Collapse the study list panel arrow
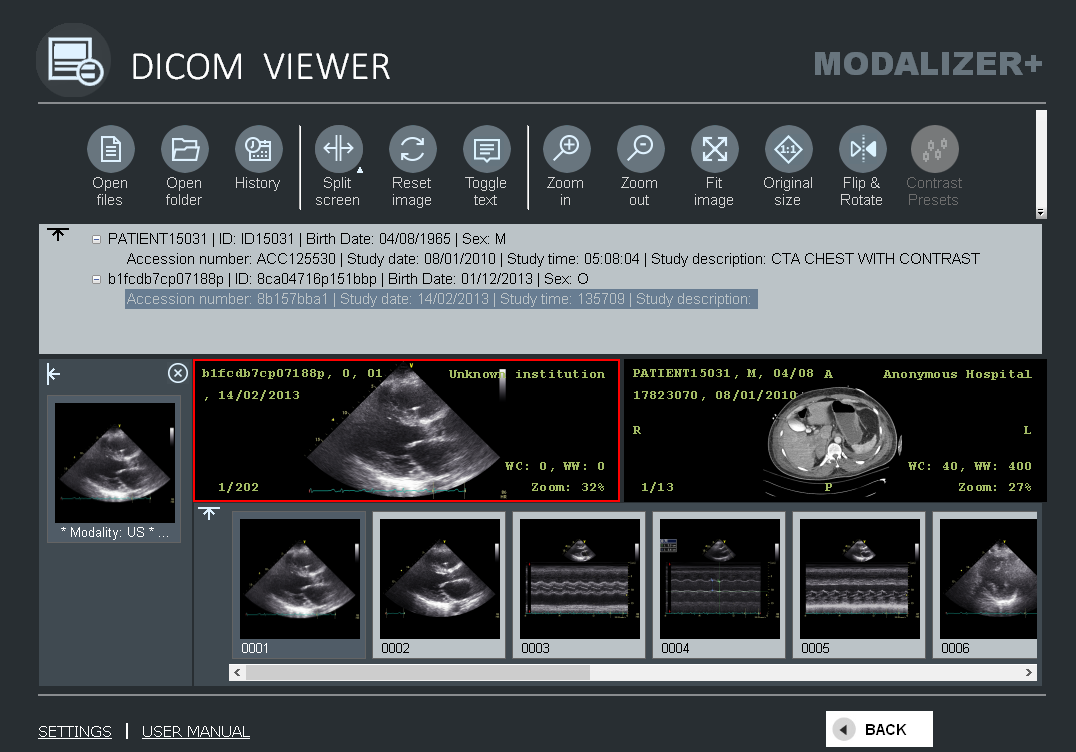This screenshot has height=752, width=1076. tap(58, 234)
